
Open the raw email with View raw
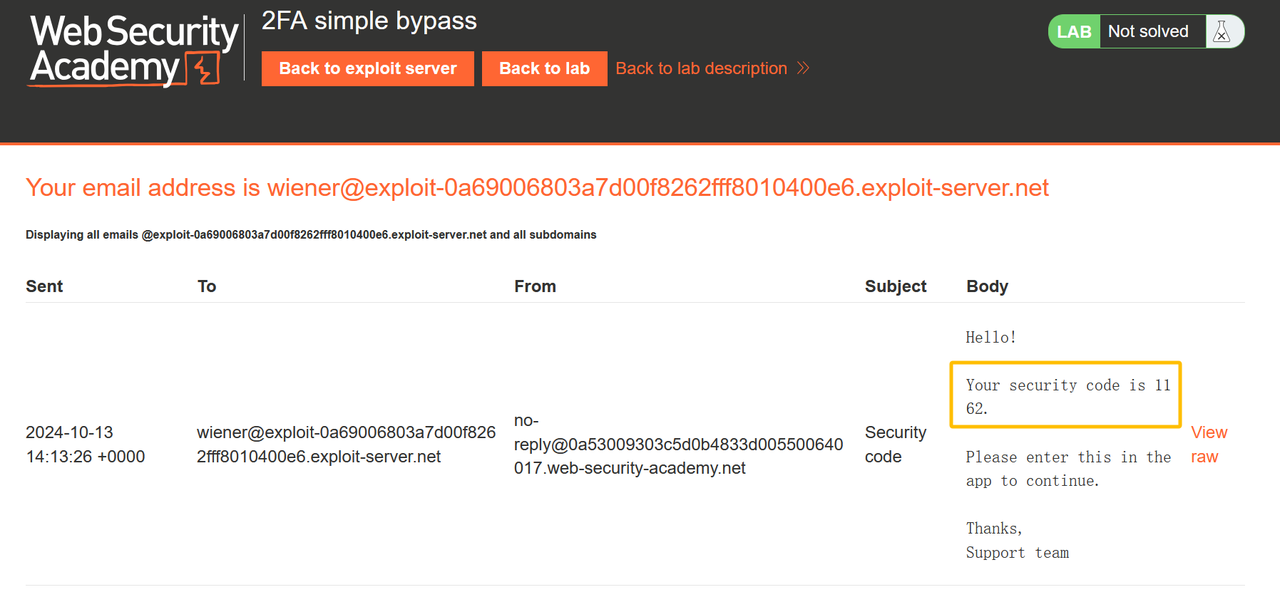(1207, 444)
